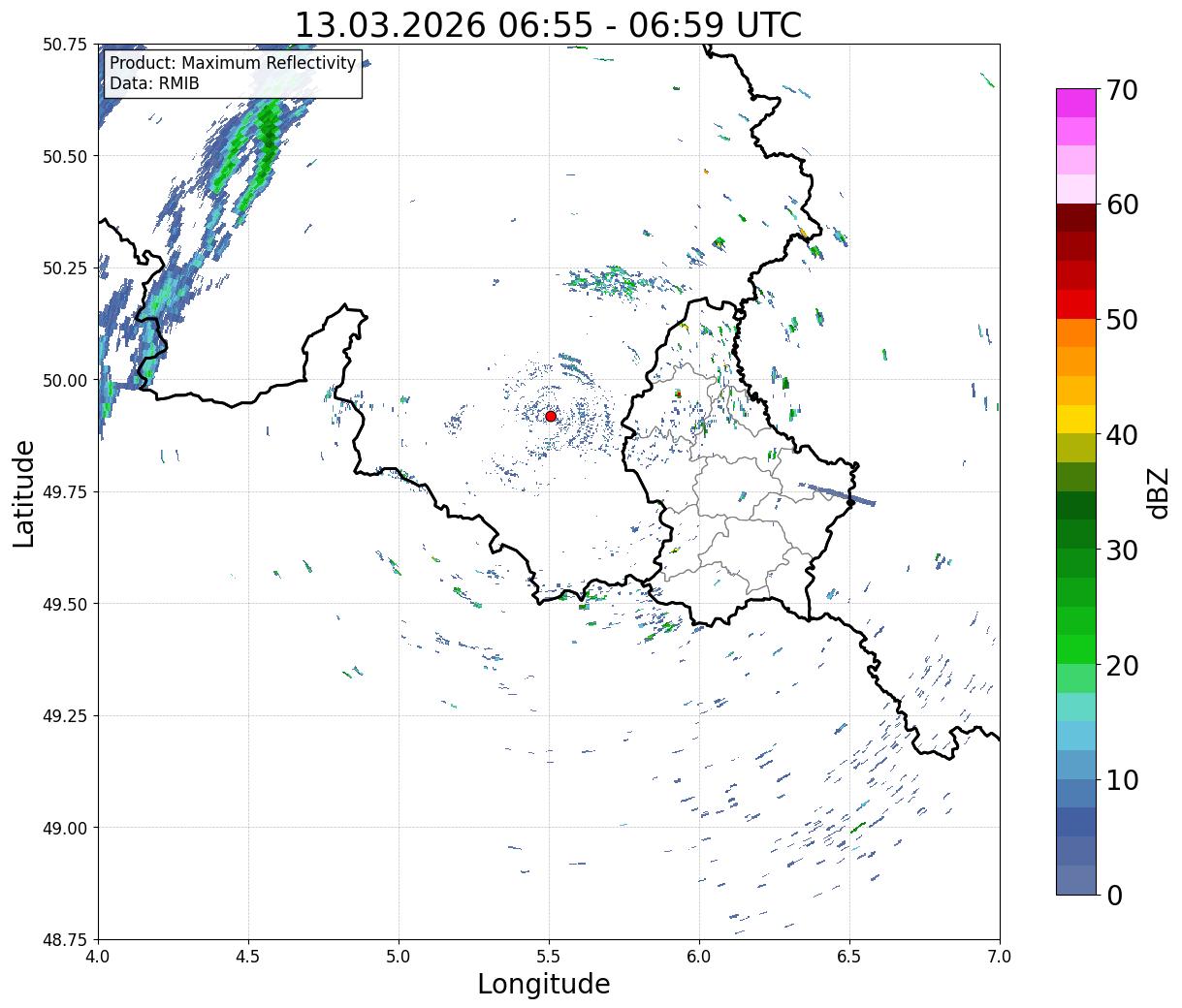
Task: Click the magenta top colorbar swatch
Action: pyautogui.click(x=1076, y=103)
